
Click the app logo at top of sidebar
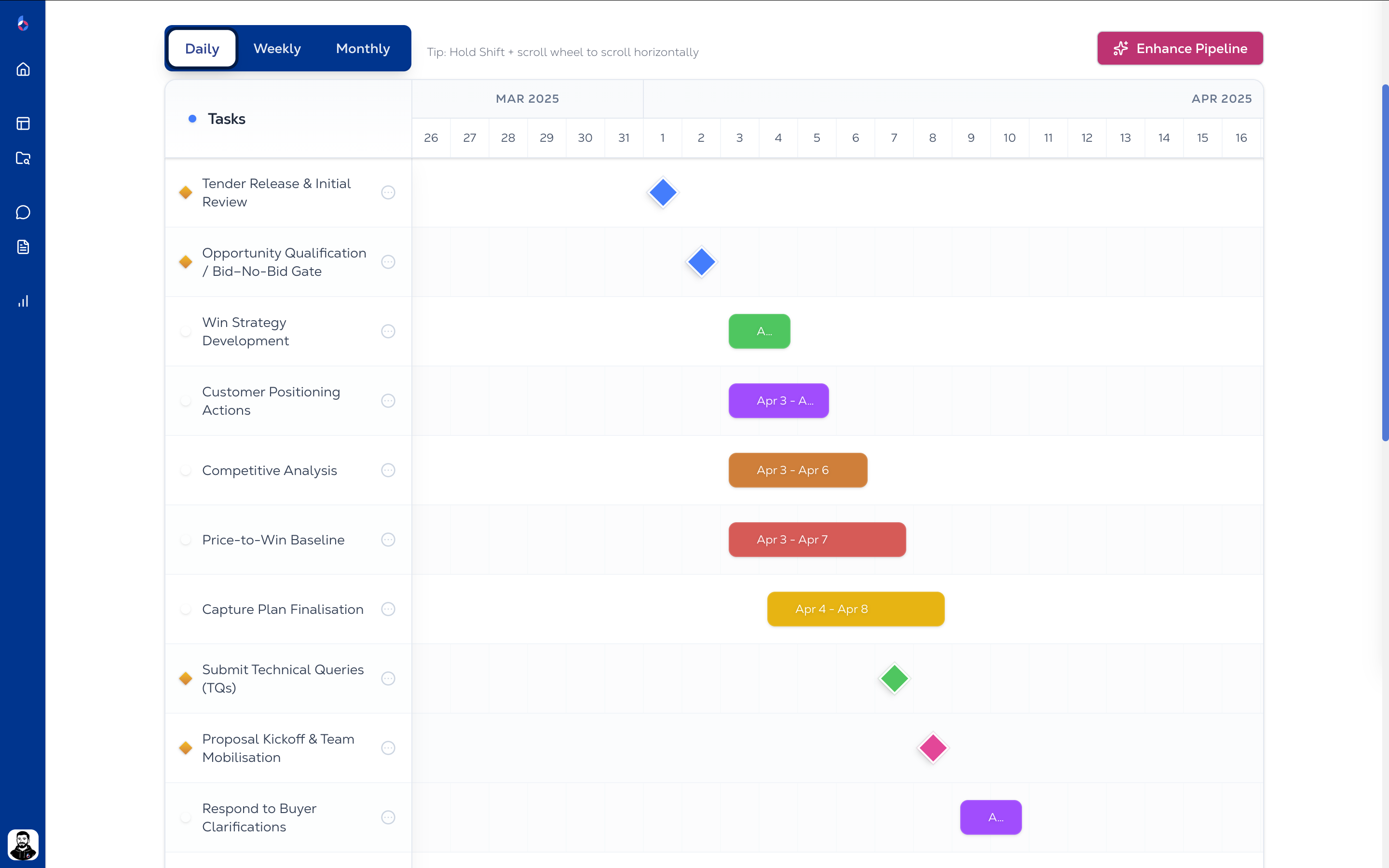pos(23,24)
